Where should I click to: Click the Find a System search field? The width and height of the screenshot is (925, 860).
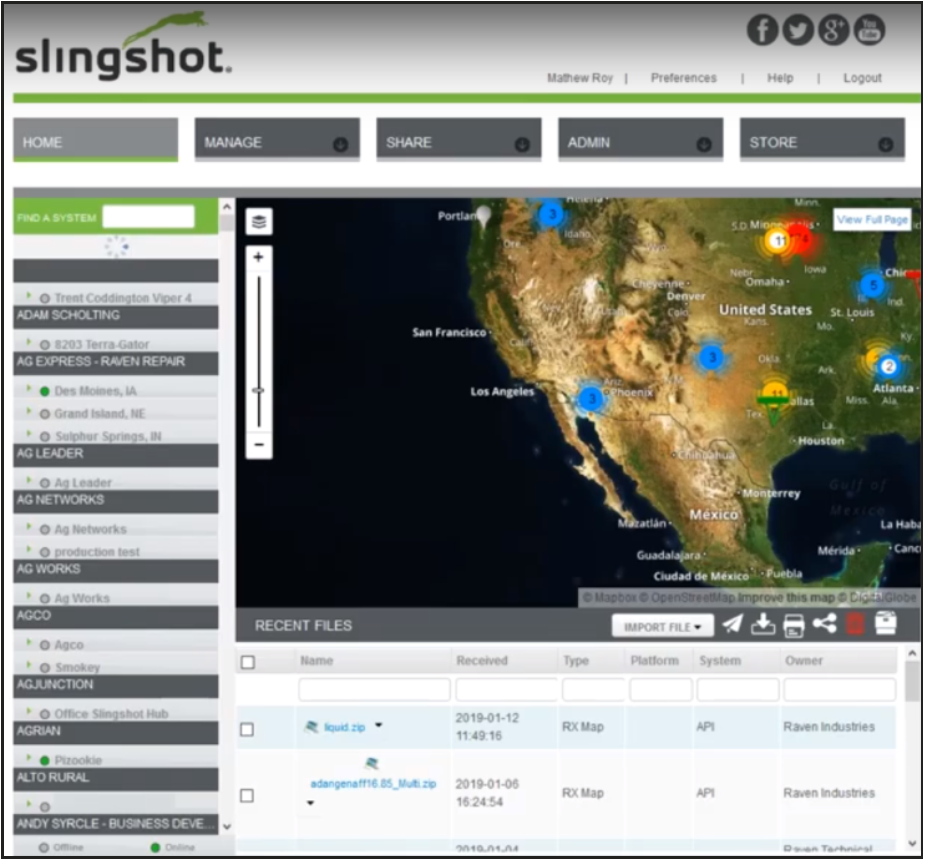click(x=148, y=217)
